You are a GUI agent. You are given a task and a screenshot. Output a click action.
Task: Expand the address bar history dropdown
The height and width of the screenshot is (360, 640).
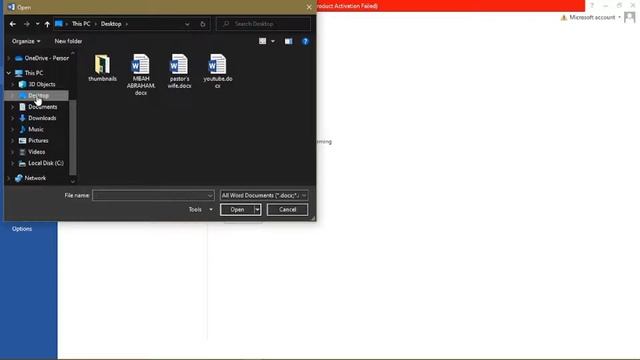click(187, 24)
